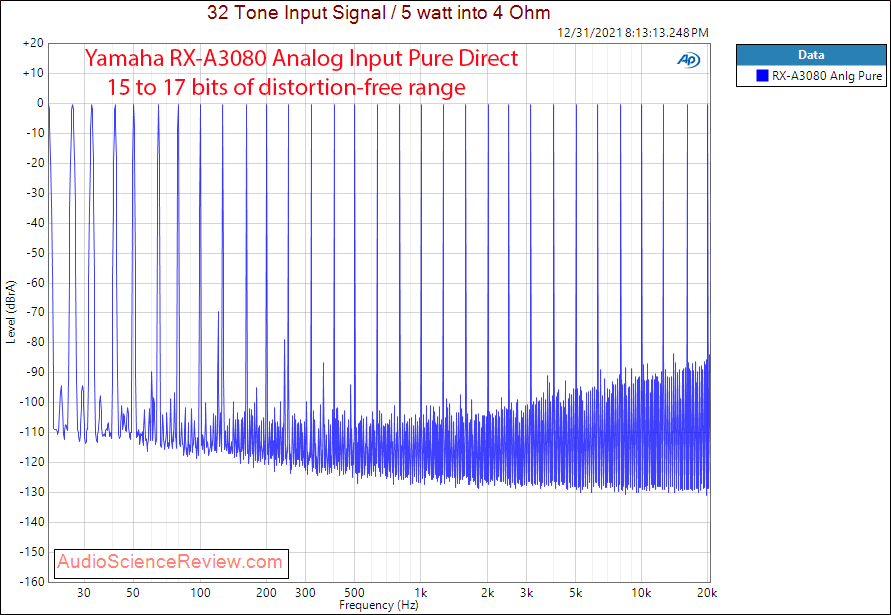This screenshot has width=891, height=615.
Task: Click the '-80' level axis tick label
Action: 35,342
